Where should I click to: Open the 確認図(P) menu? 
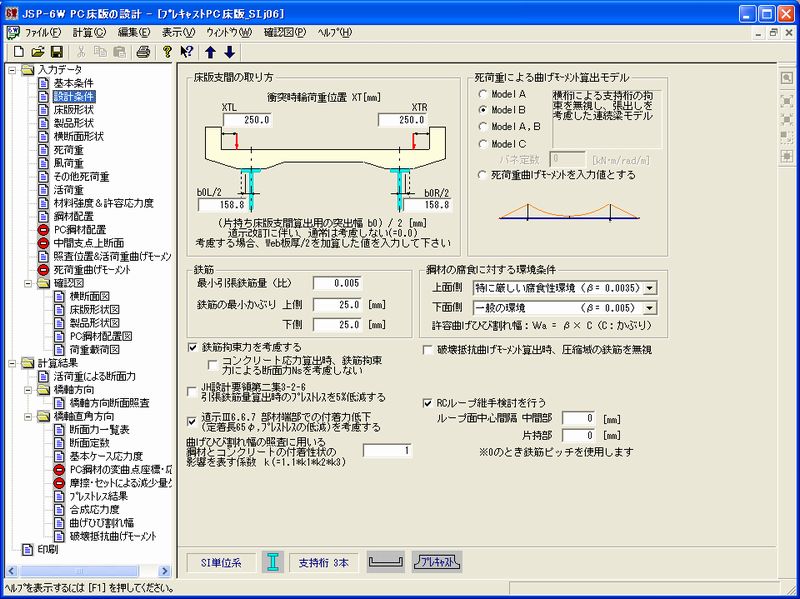pyautogui.click(x=286, y=32)
